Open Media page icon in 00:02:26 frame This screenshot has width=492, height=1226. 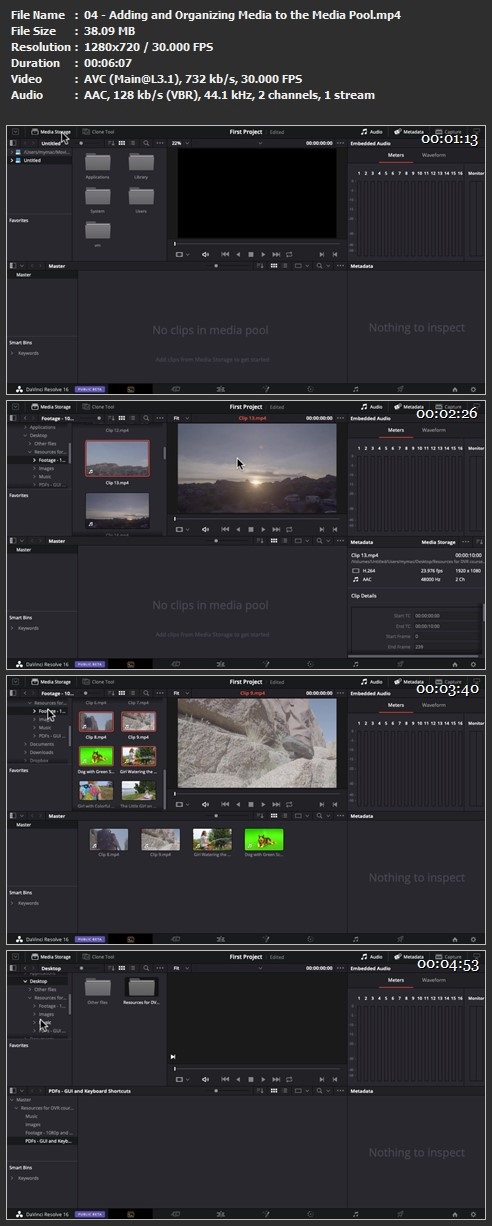[x=130, y=663]
